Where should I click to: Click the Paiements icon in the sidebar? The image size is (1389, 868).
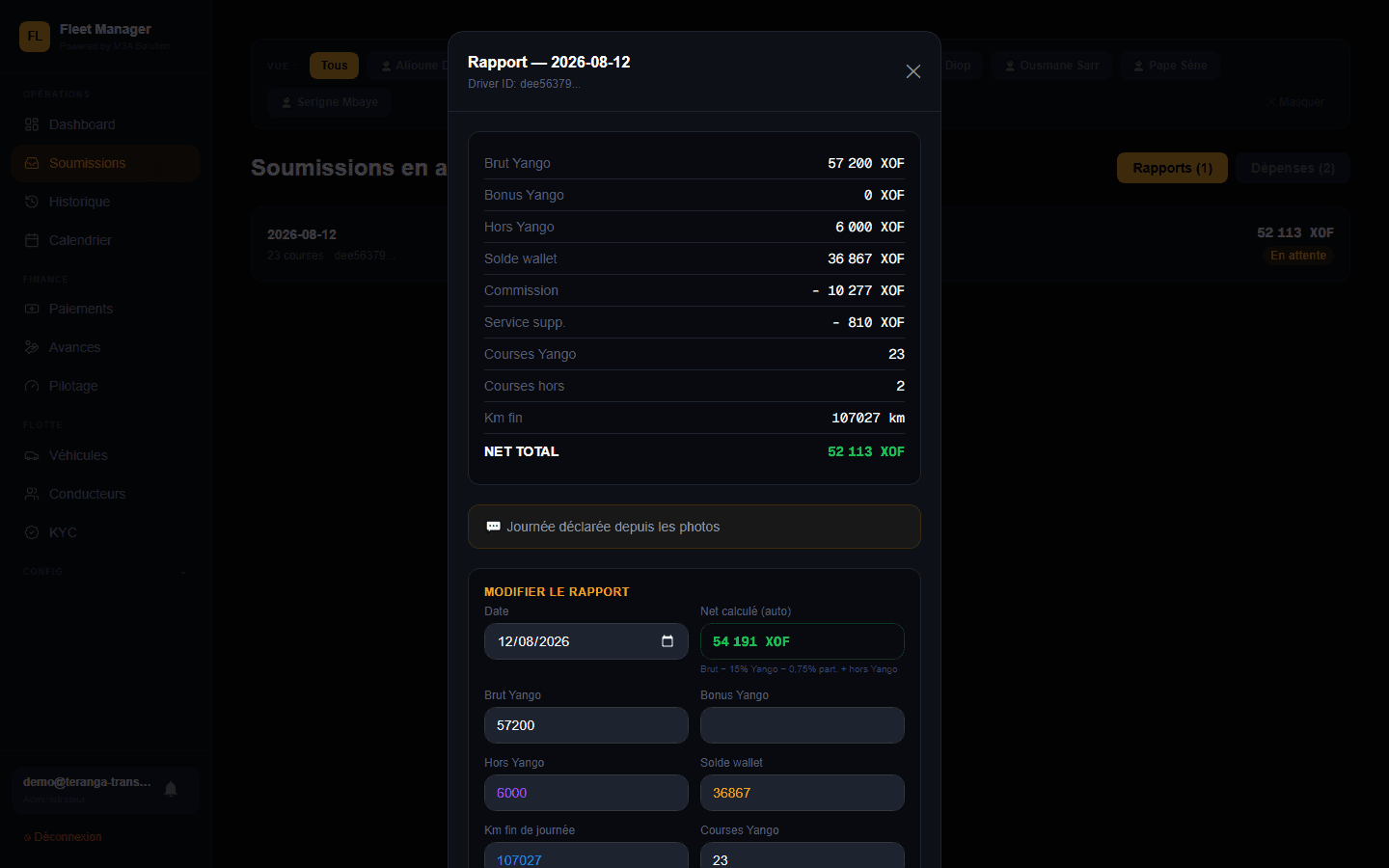click(x=32, y=309)
